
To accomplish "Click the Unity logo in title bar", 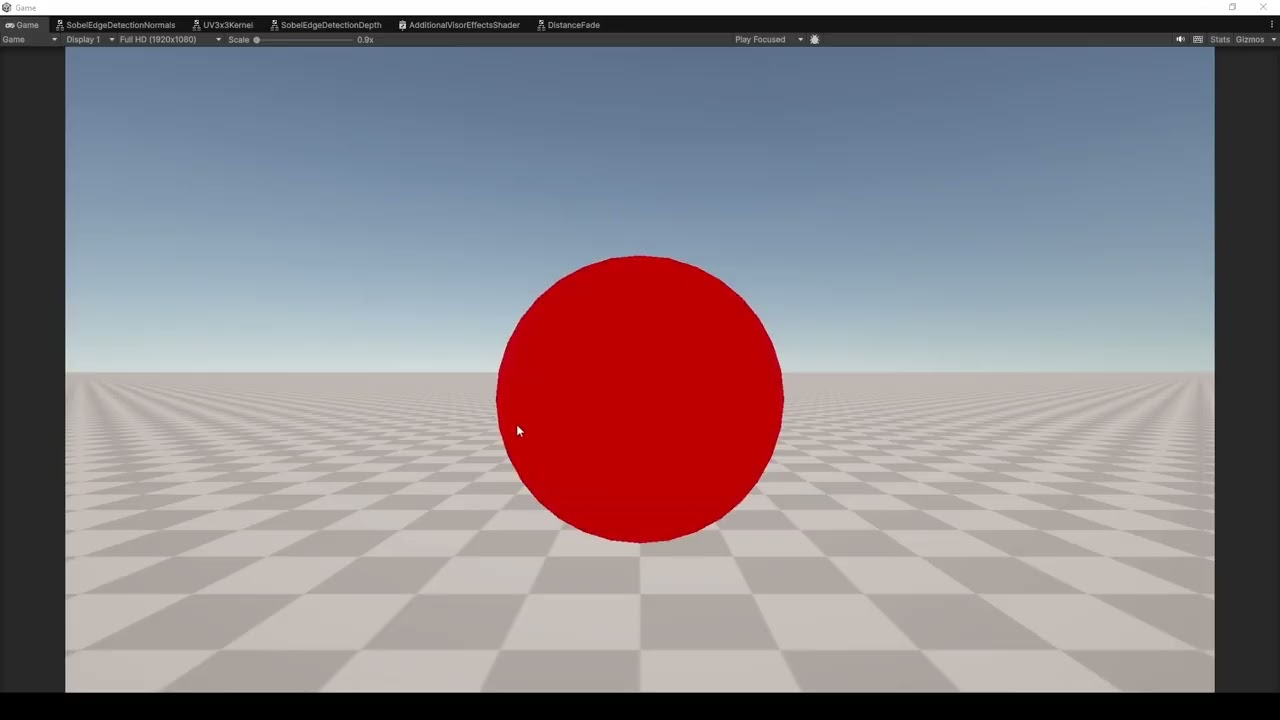I will tap(7, 7).
